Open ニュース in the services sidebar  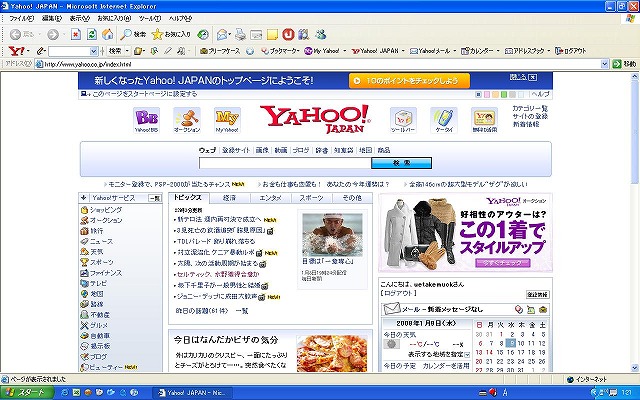[x=101, y=242]
